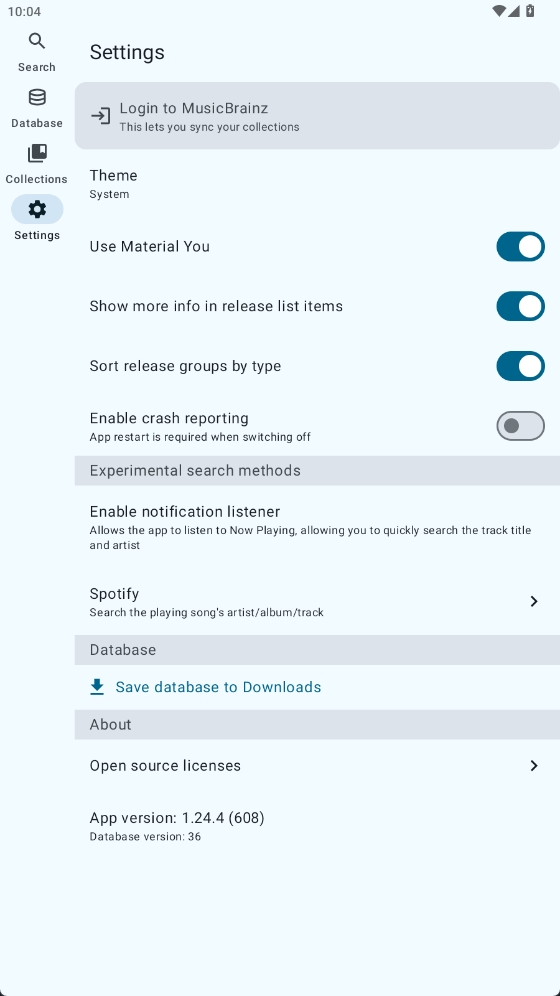560x996 pixels.
Task: Turn off Show more info in release list items
Action: (x=520, y=306)
